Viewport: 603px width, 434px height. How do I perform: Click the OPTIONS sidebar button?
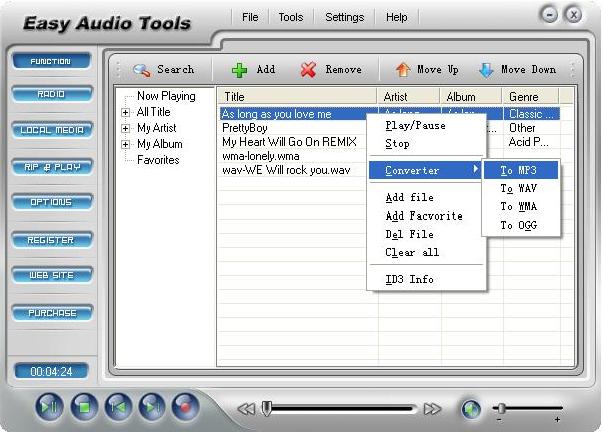[52, 202]
